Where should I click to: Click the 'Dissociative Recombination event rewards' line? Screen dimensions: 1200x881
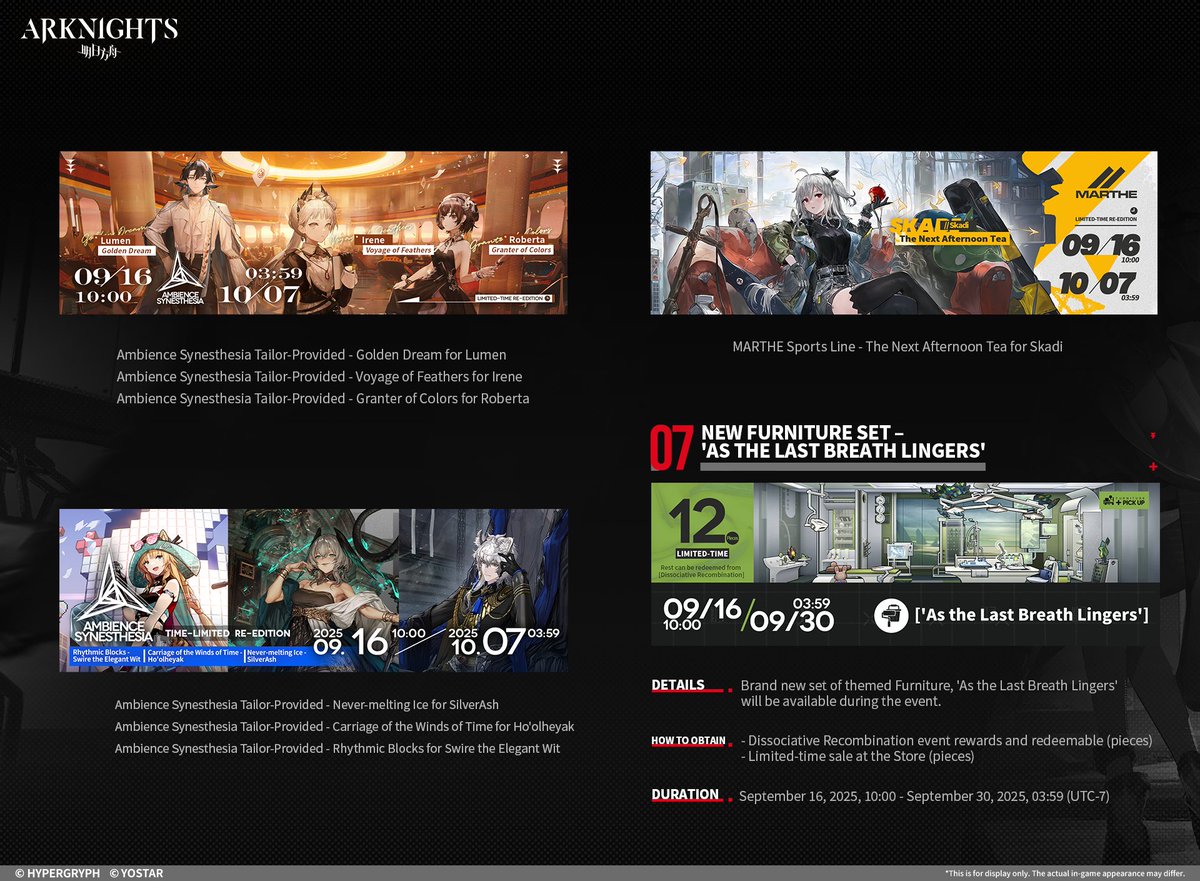click(x=946, y=741)
